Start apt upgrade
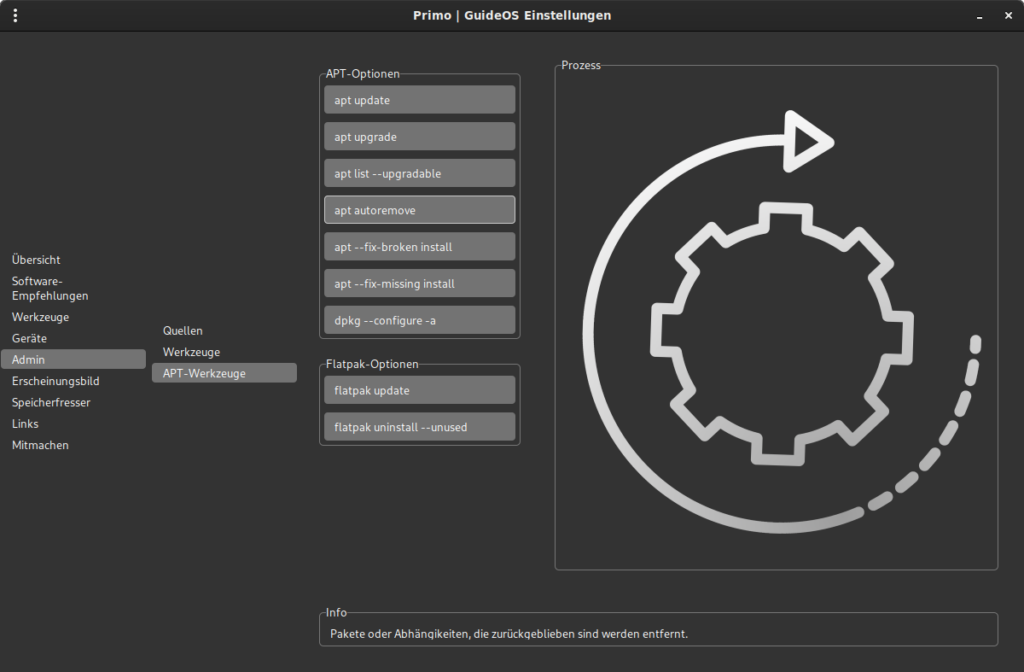The image size is (1024, 672). tap(419, 137)
